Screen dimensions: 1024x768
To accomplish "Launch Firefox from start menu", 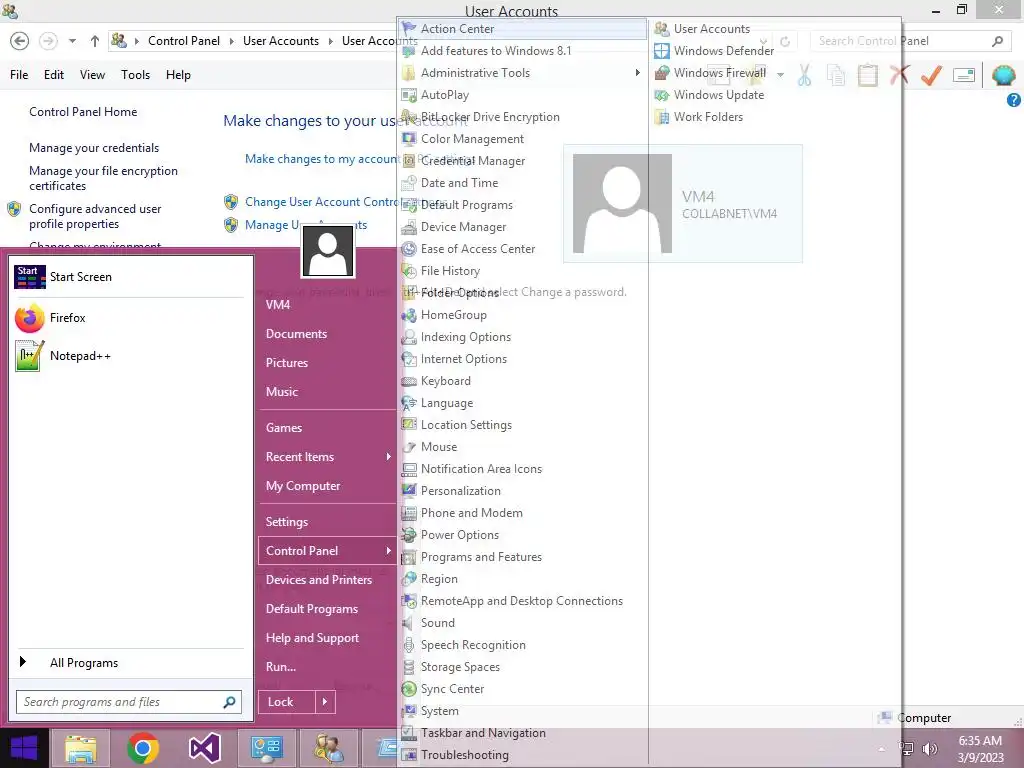I will tap(129, 318).
